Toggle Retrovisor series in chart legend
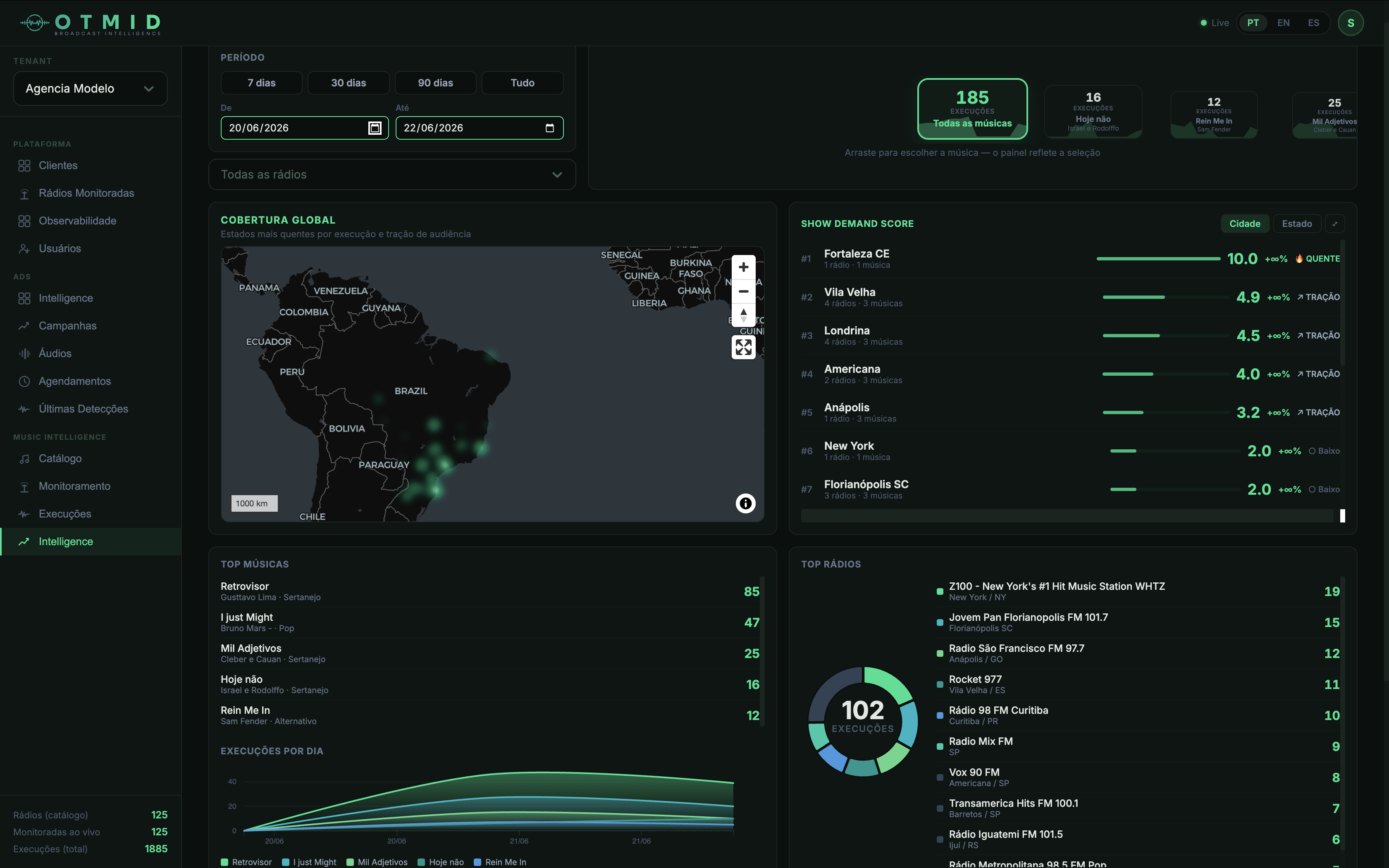 point(246,862)
